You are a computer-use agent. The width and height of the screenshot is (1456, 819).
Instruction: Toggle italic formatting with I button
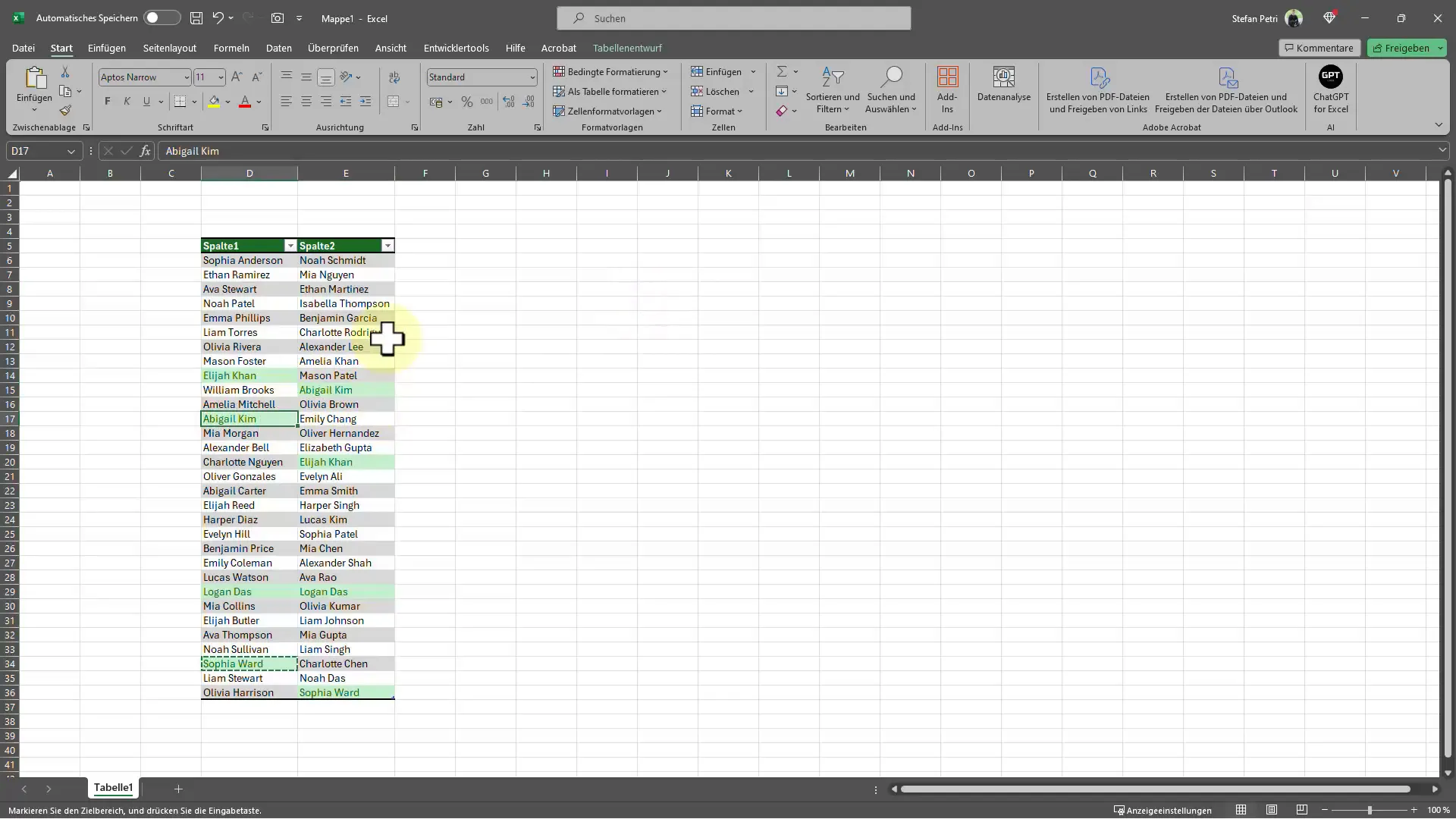coord(126,102)
